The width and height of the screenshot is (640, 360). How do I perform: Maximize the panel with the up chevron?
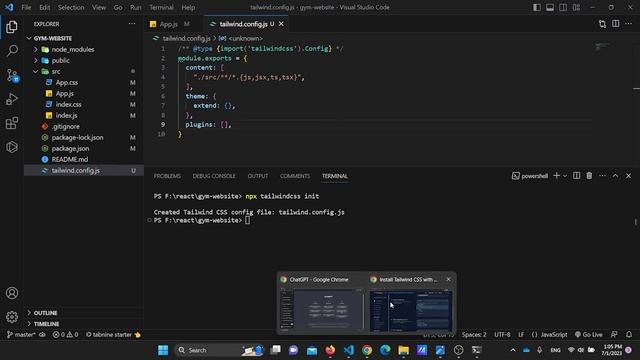coord(615,176)
